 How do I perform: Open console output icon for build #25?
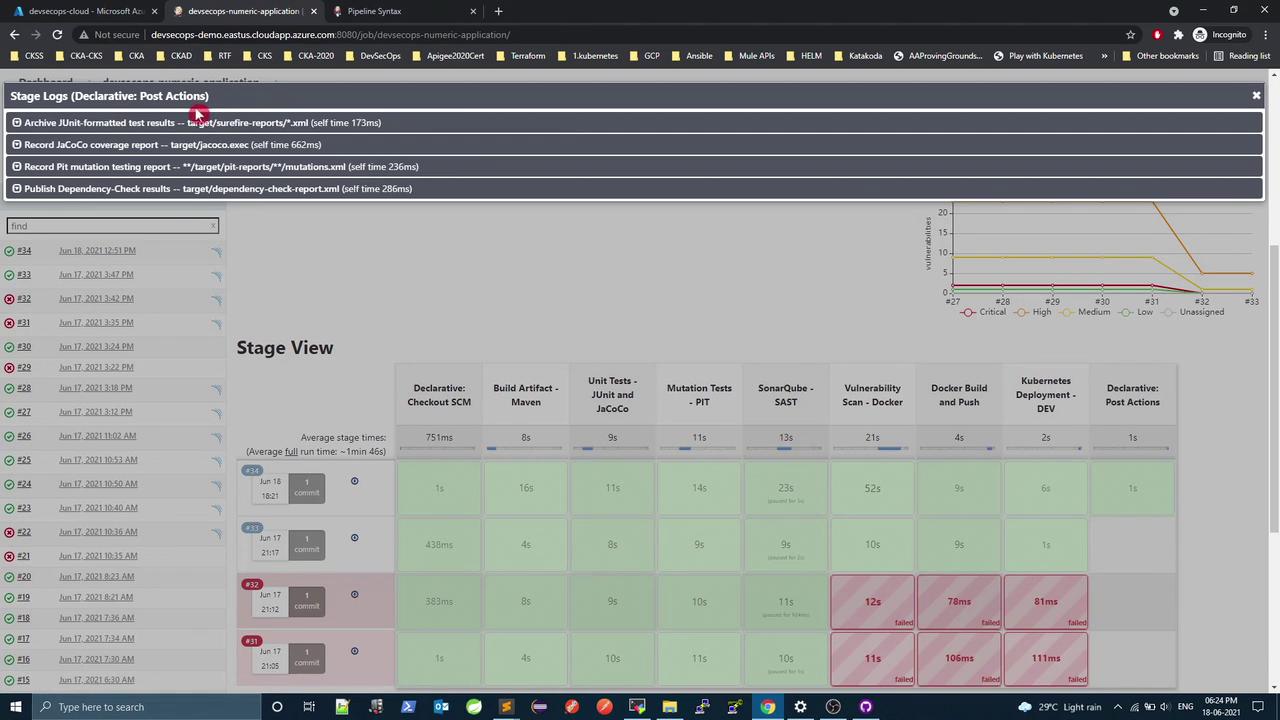(216, 460)
